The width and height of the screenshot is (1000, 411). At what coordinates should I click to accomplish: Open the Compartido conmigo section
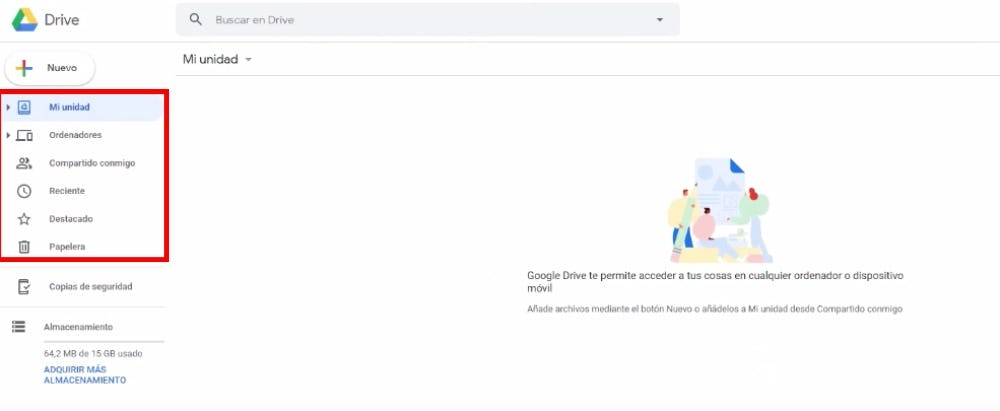tap(92, 163)
